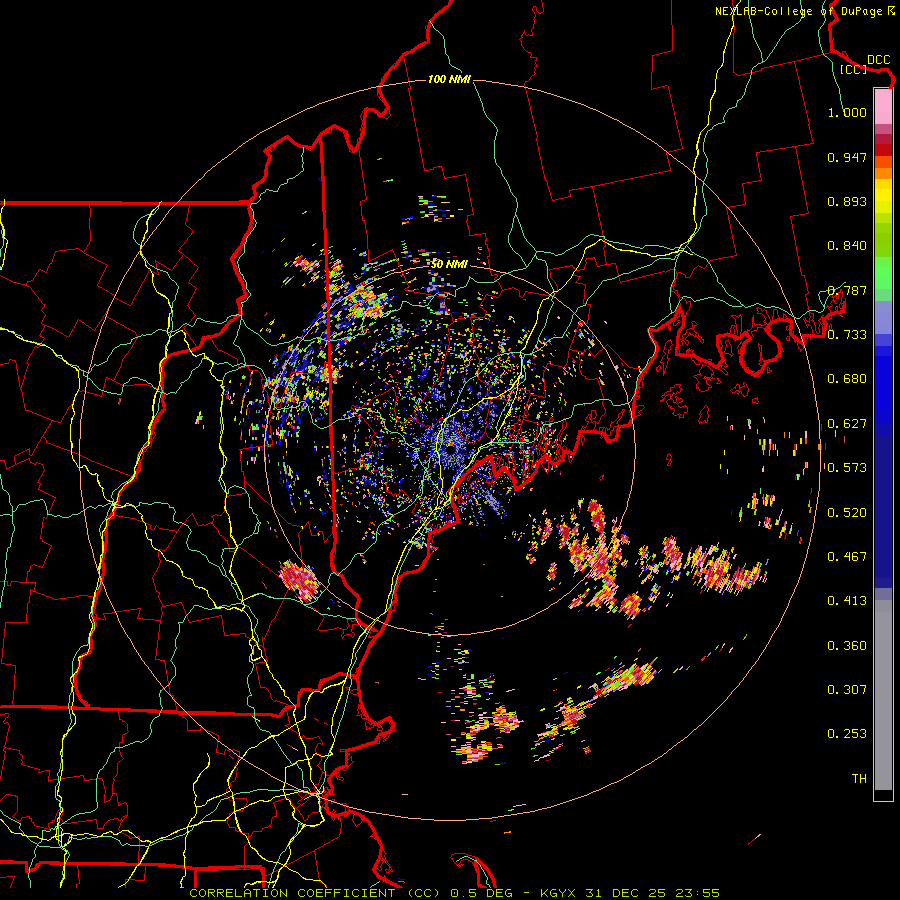Select the 0.893 color scale value
Screen dimensions: 900x900
[847, 201]
